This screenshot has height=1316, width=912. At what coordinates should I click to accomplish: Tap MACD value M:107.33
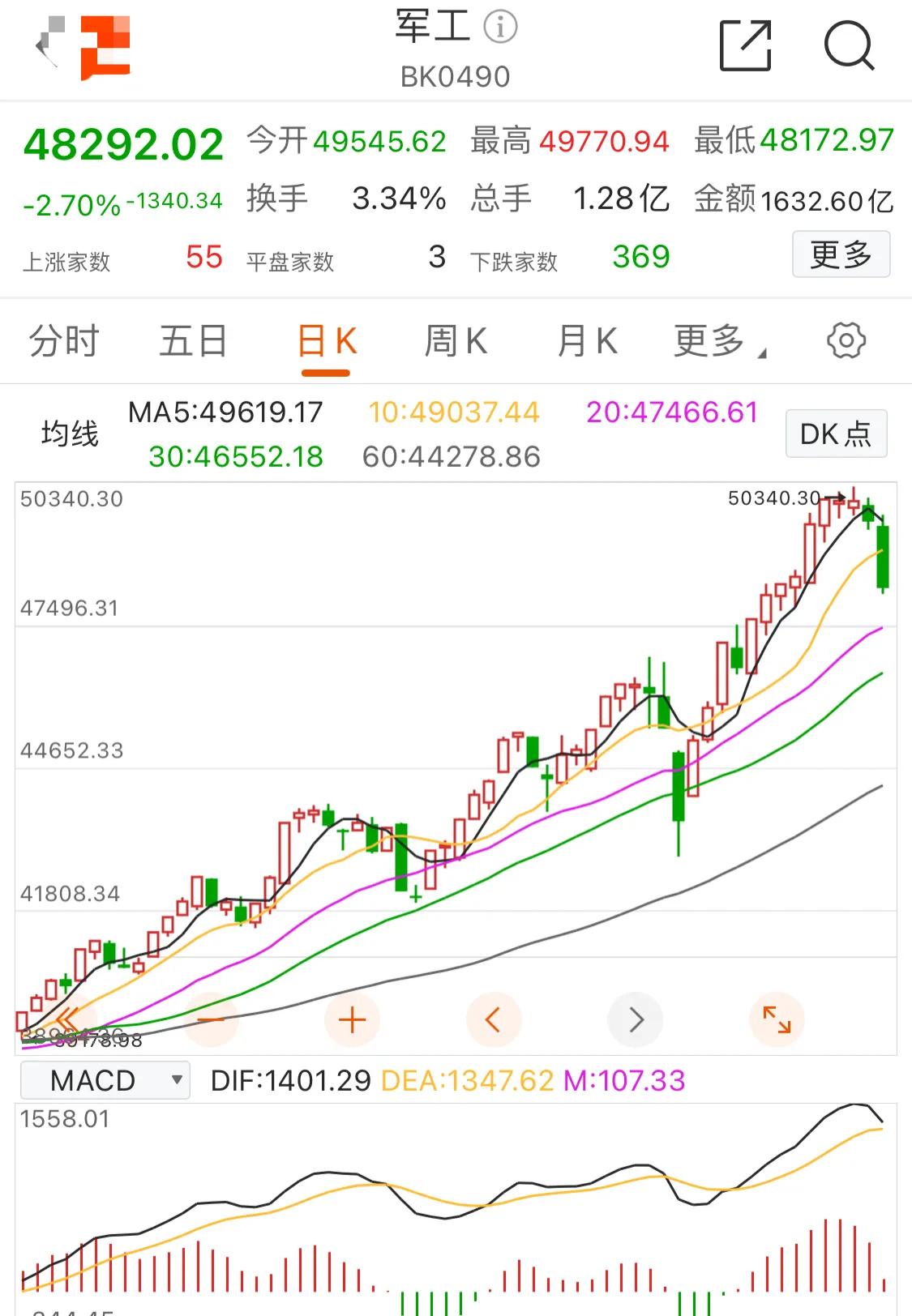pyautogui.click(x=625, y=1080)
